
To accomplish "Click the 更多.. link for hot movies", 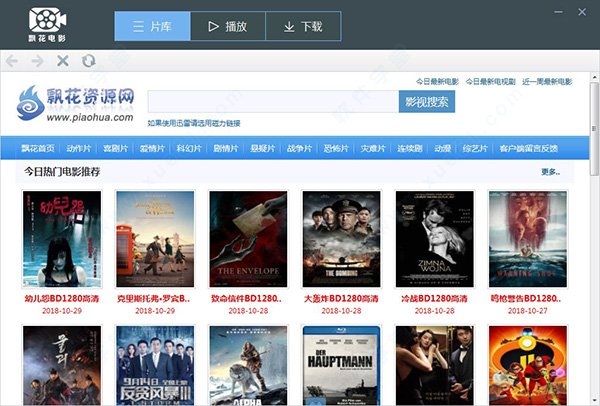I will pyautogui.click(x=550, y=172).
